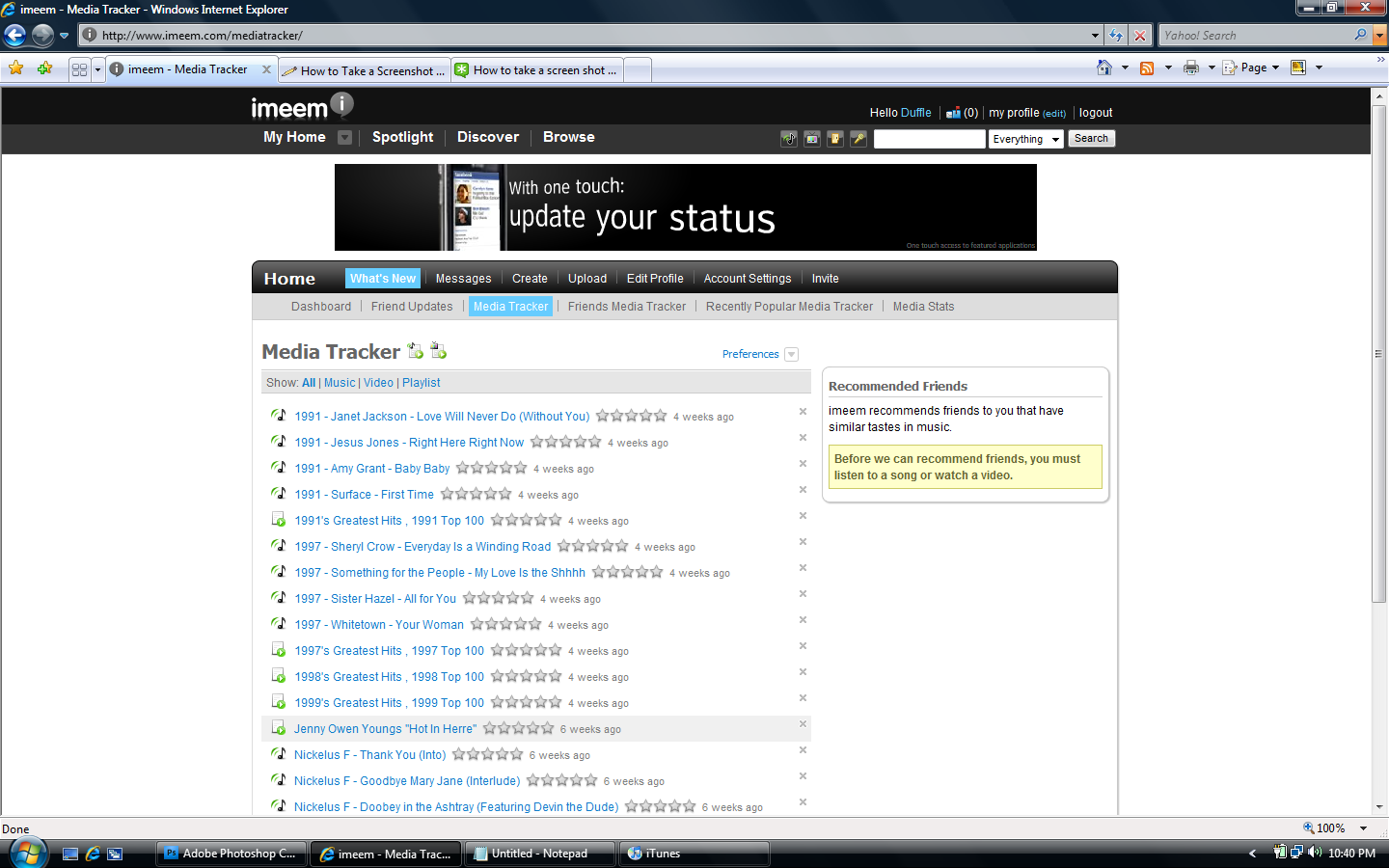Open the Quick Tabs grid button
Viewport: 1389px width, 868px height.
pos(79,69)
